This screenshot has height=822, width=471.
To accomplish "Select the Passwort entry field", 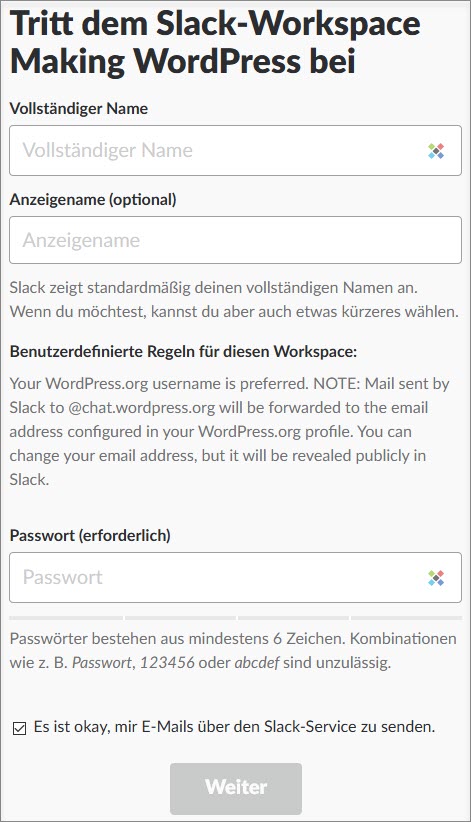I will click(x=236, y=577).
